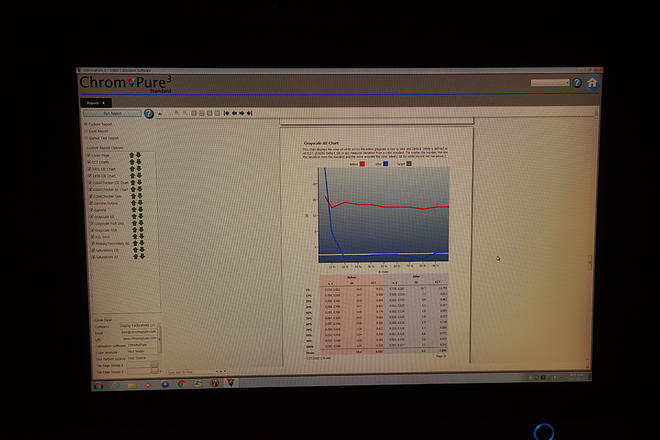
Task: Toggle the 1931 CIE Chart checkbox
Action: click(x=90, y=169)
